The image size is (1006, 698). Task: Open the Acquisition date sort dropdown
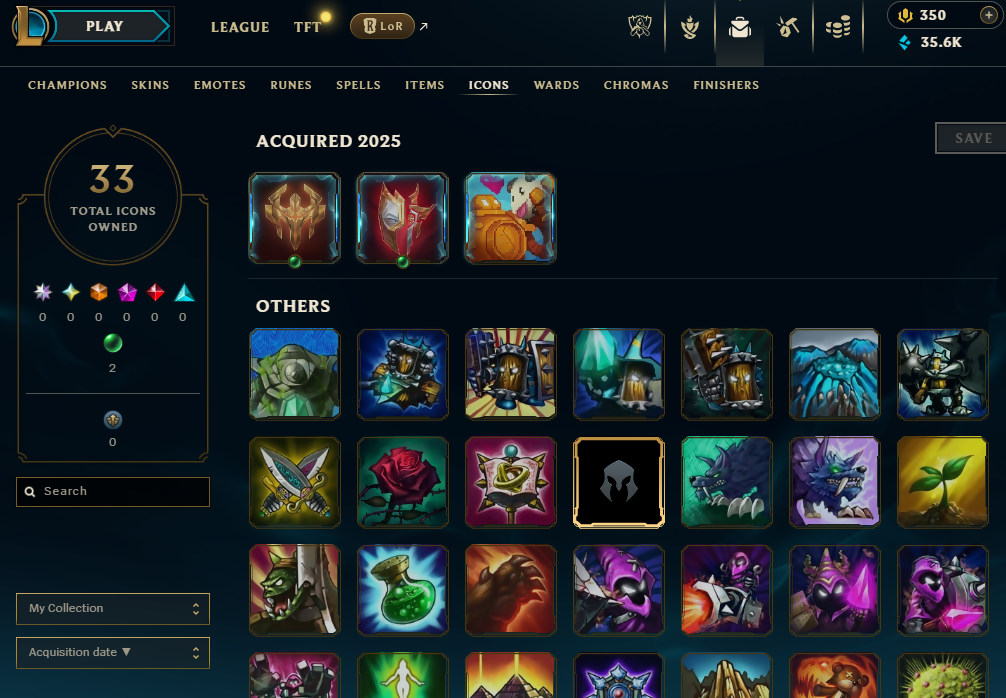click(x=113, y=652)
